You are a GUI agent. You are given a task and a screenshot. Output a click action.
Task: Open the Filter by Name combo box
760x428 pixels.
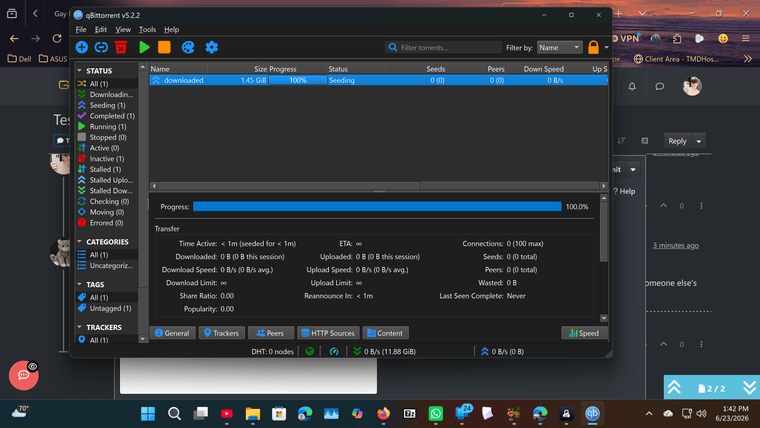point(559,48)
